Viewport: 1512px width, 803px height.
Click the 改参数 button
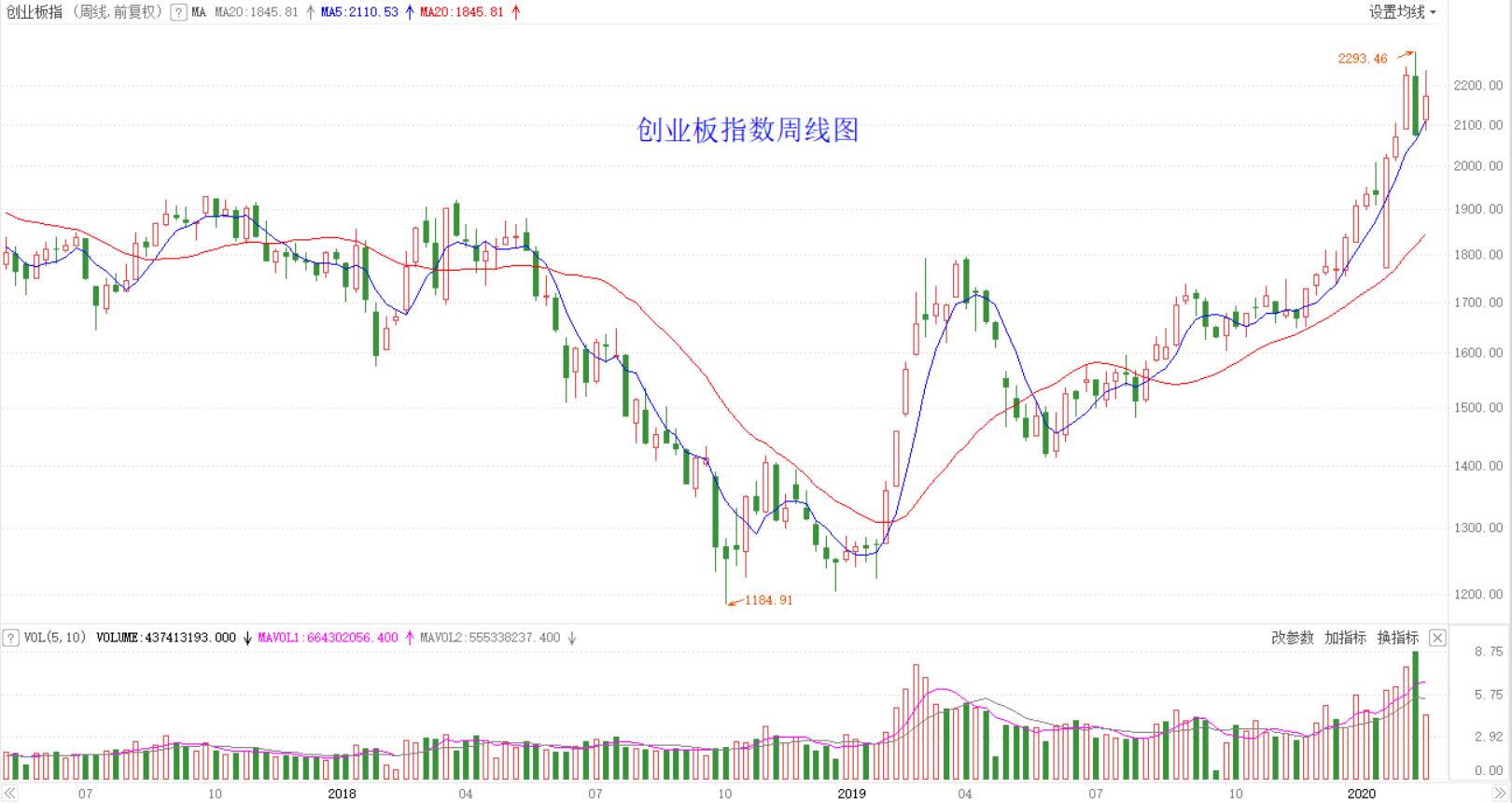(x=1293, y=638)
